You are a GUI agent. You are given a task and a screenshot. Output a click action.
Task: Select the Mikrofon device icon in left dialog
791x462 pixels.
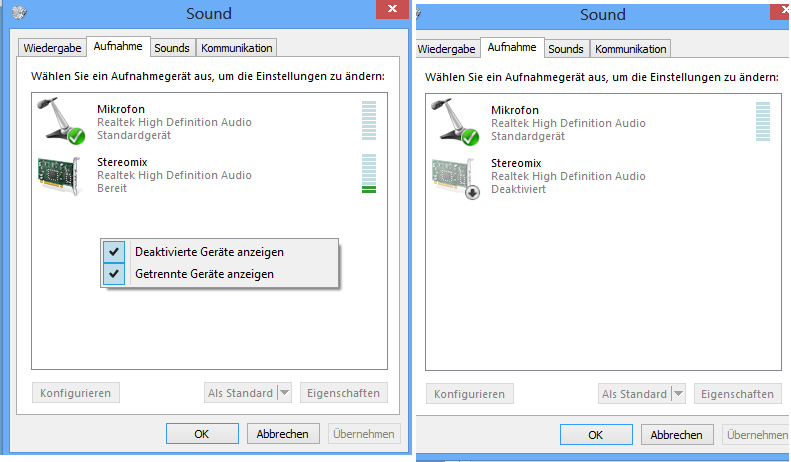point(62,121)
